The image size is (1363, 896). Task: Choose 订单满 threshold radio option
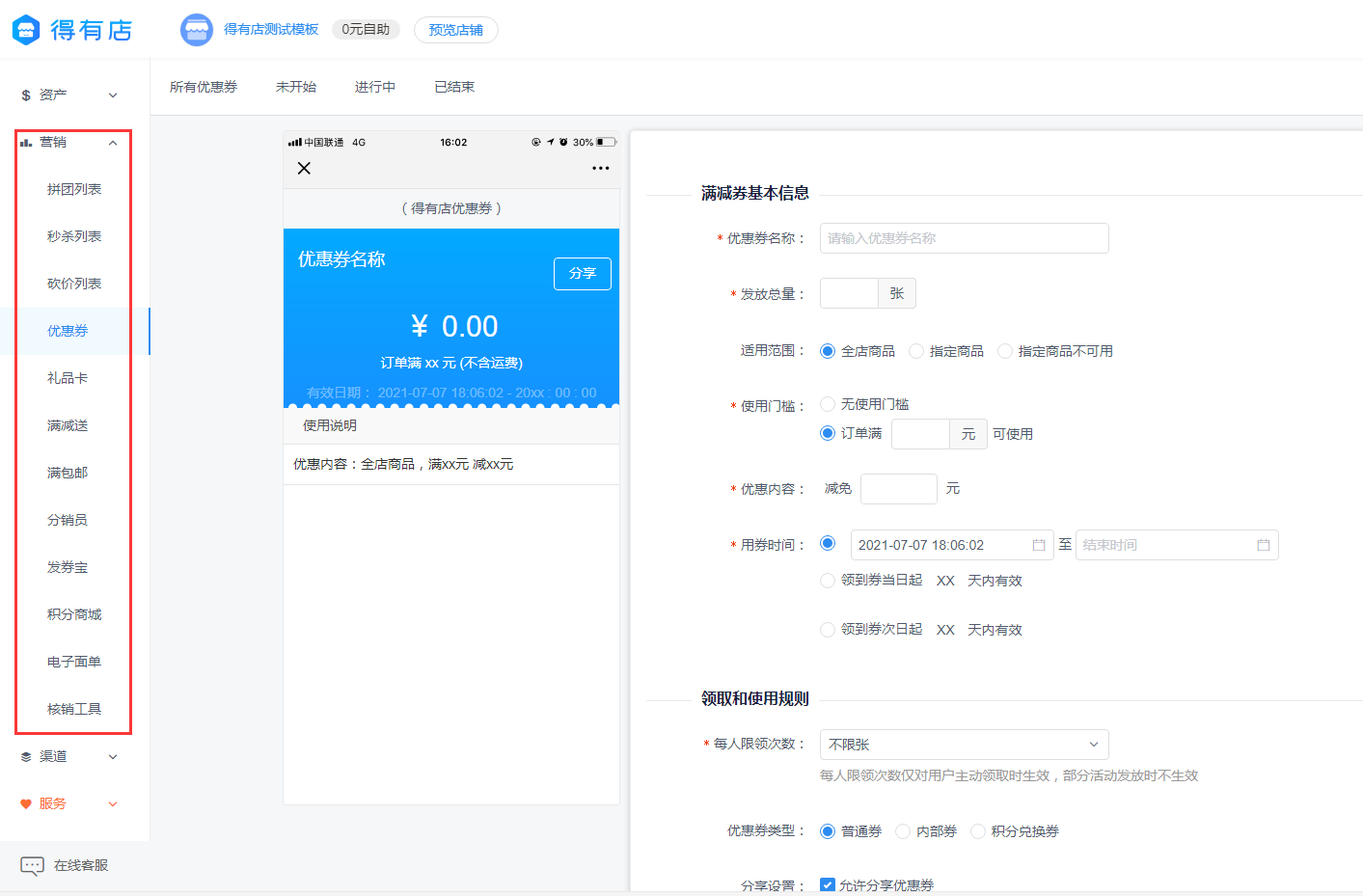point(828,433)
